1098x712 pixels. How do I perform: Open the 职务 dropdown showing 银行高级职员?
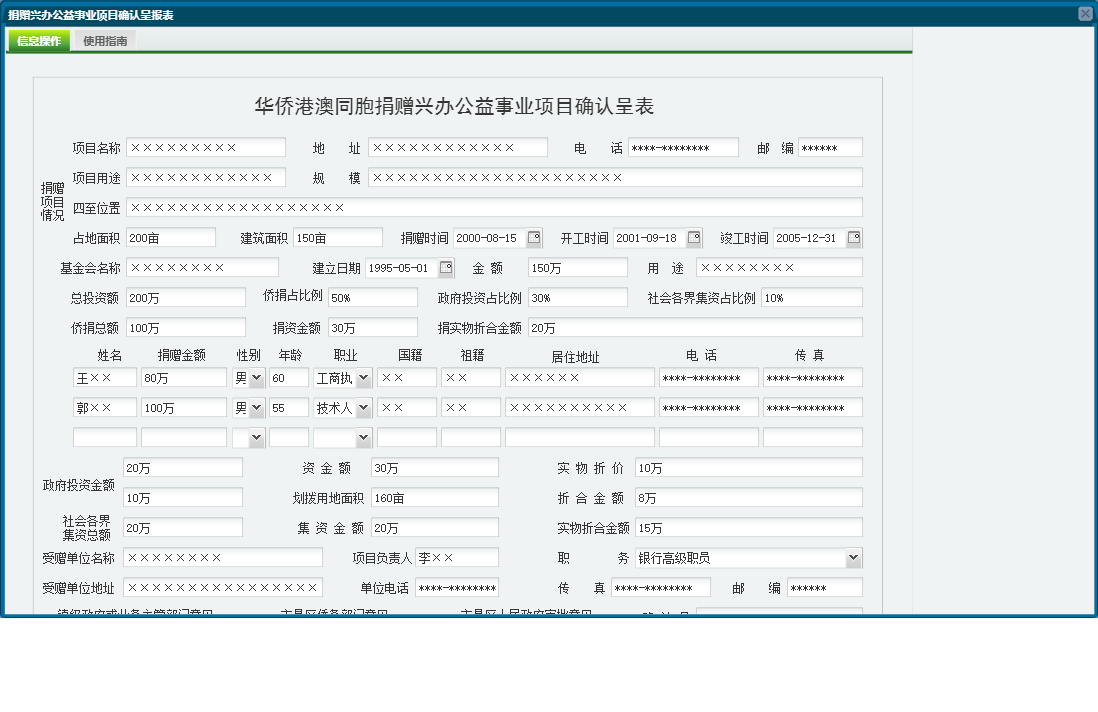[853, 558]
